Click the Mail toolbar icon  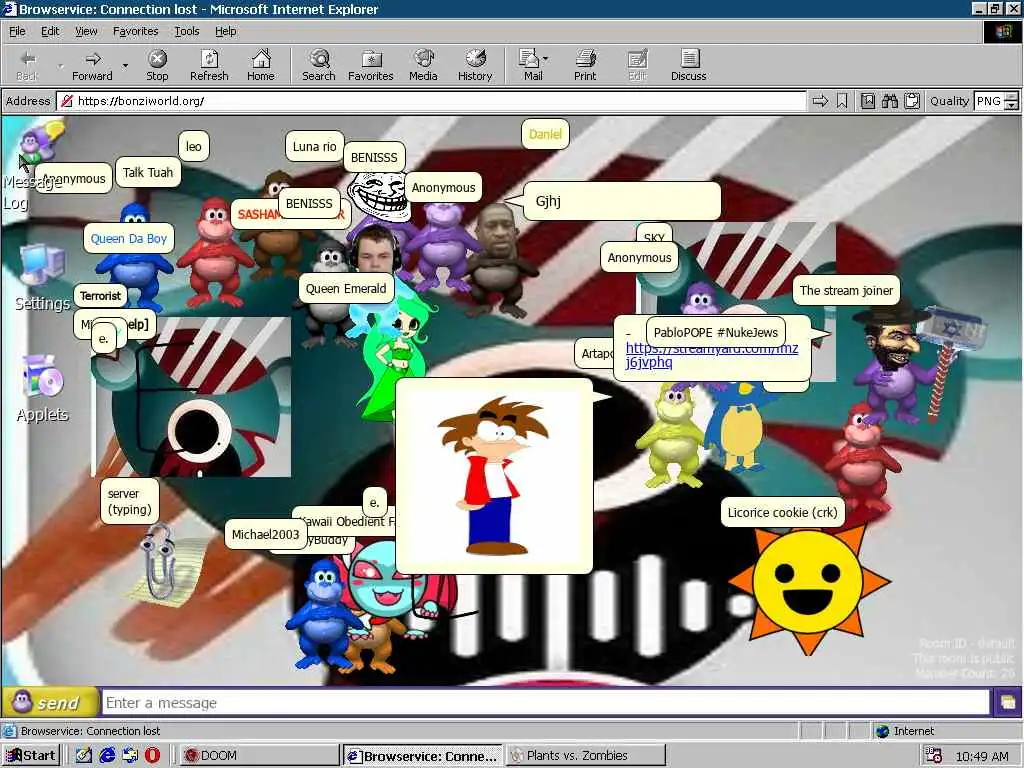(529, 65)
